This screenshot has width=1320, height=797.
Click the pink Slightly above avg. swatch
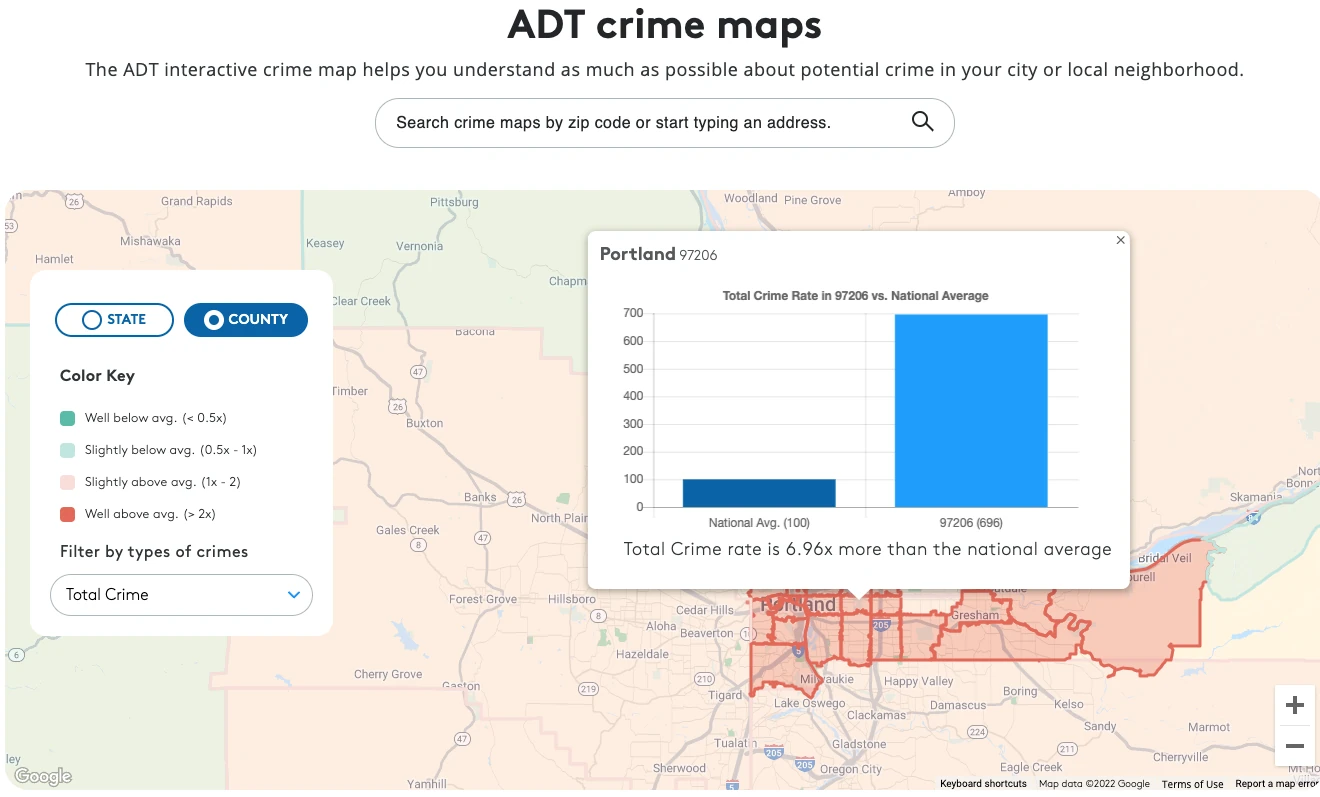coord(68,482)
